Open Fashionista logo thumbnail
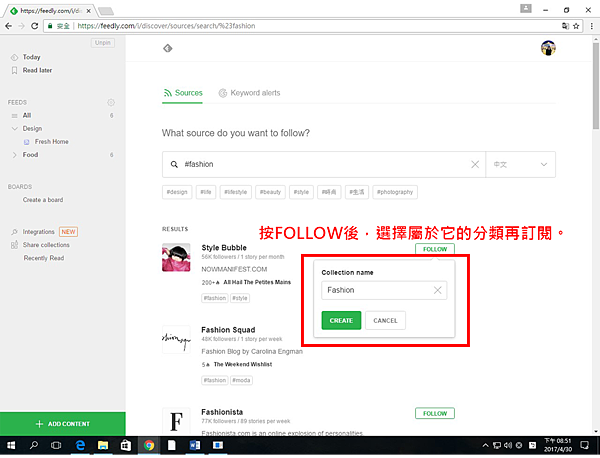The height and width of the screenshot is (458, 600). click(x=176, y=421)
